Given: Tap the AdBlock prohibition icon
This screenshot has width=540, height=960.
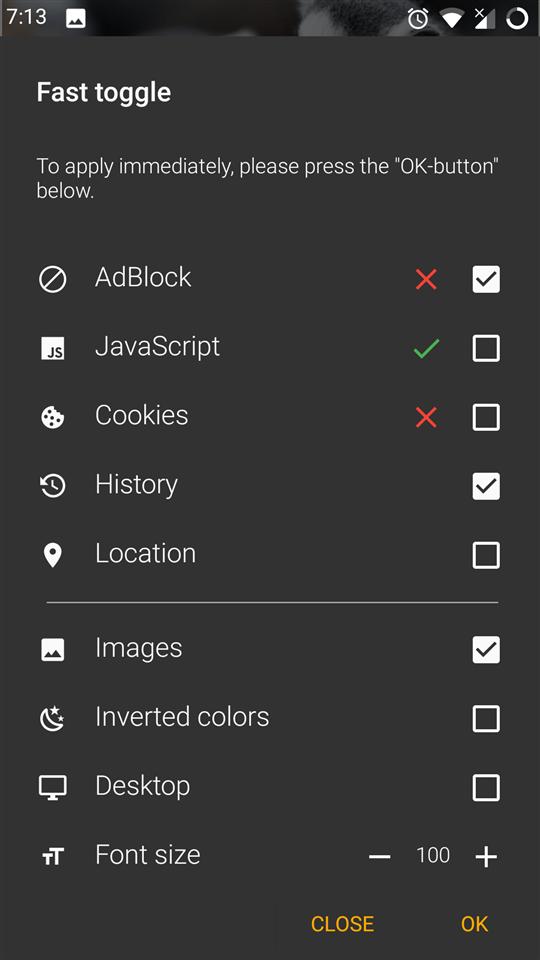Looking at the screenshot, I should 53,280.
